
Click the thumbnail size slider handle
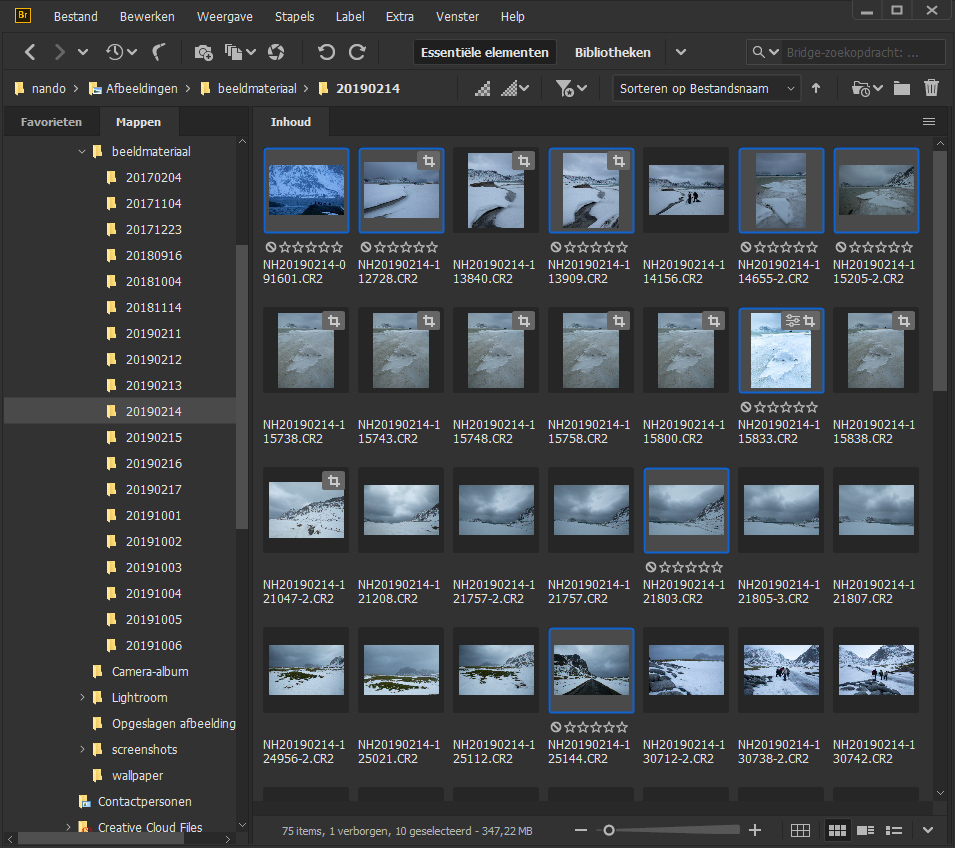tap(609, 830)
